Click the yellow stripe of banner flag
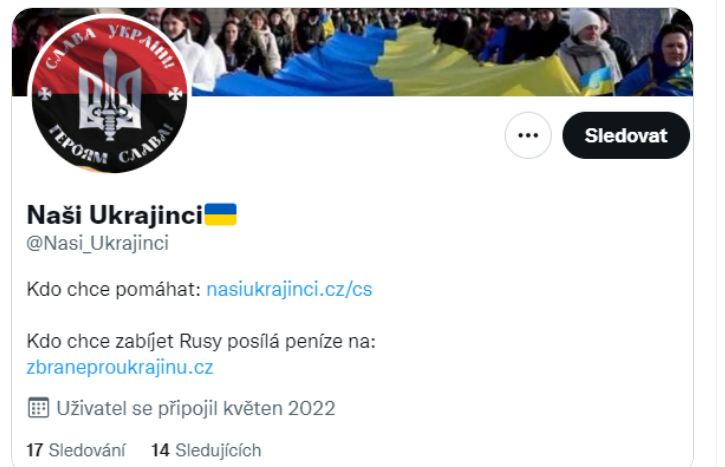 [462, 67]
